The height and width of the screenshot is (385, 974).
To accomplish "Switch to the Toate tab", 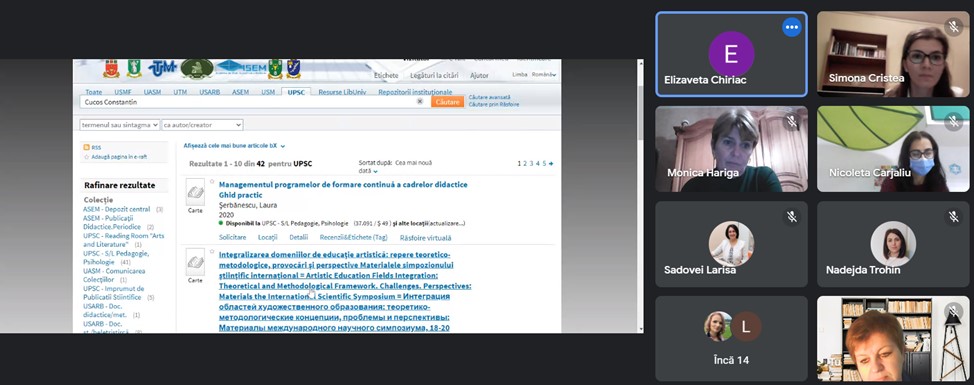I will 94,92.
